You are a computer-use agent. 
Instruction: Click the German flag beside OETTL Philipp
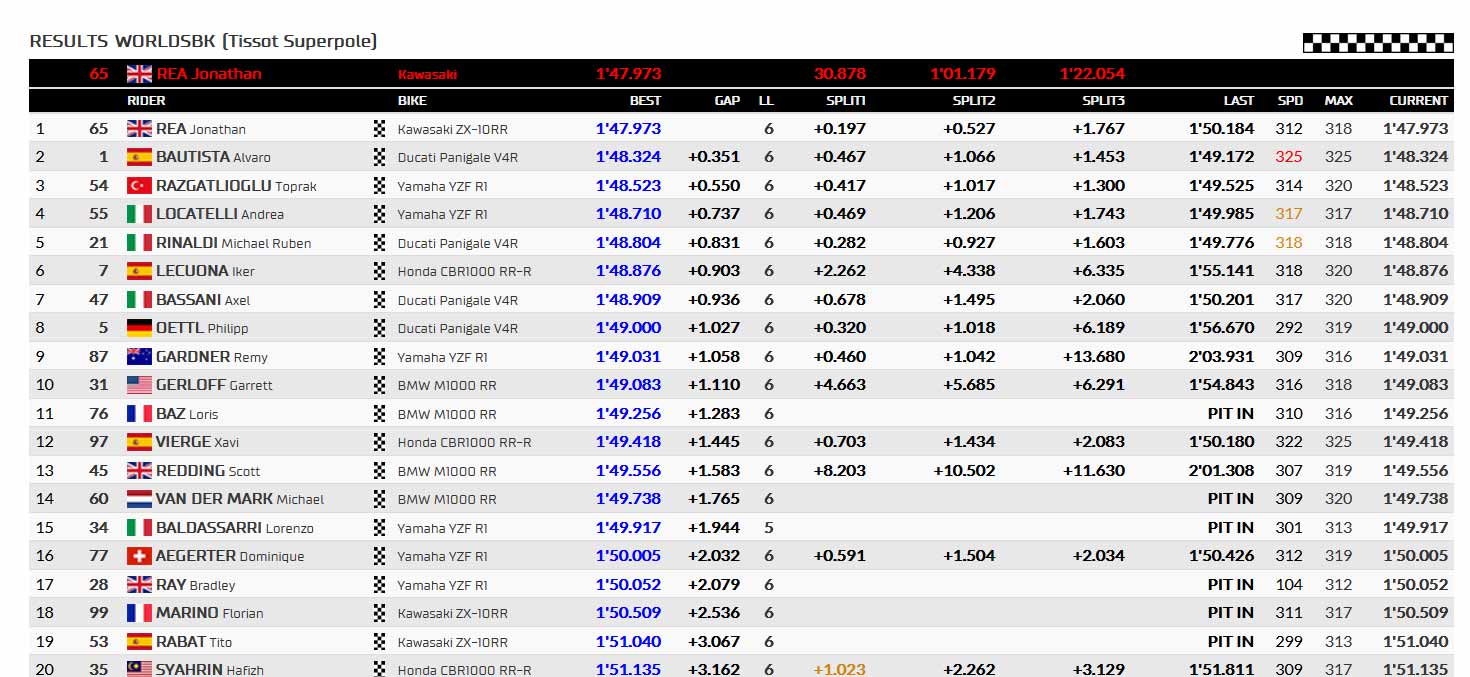coord(139,328)
